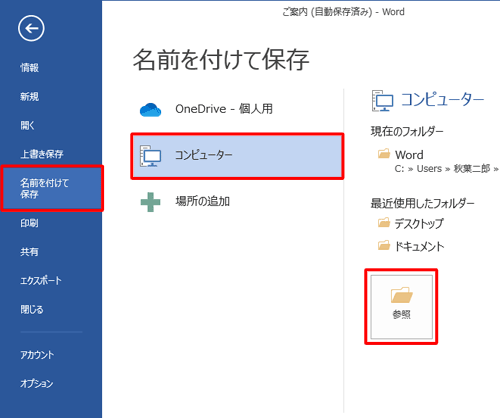The height and width of the screenshot is (418, 500).
Task: Open オプション in the sidebar
Action: [37, 383]
